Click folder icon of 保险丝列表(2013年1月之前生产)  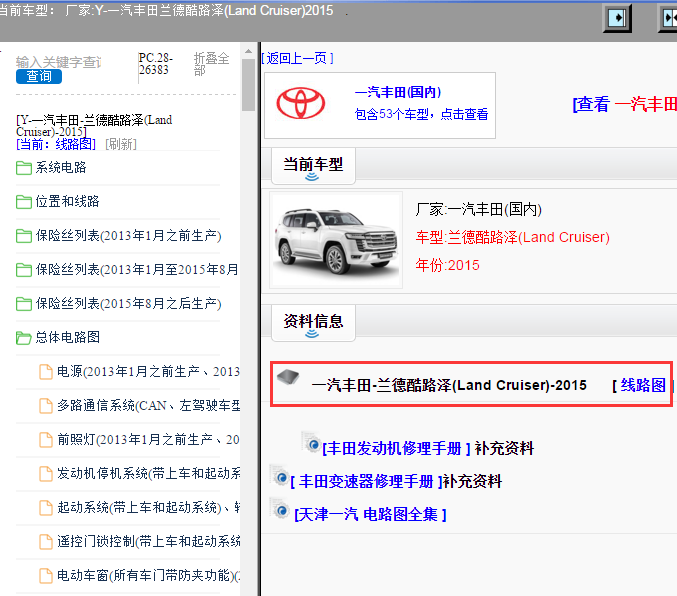point(24,236)
